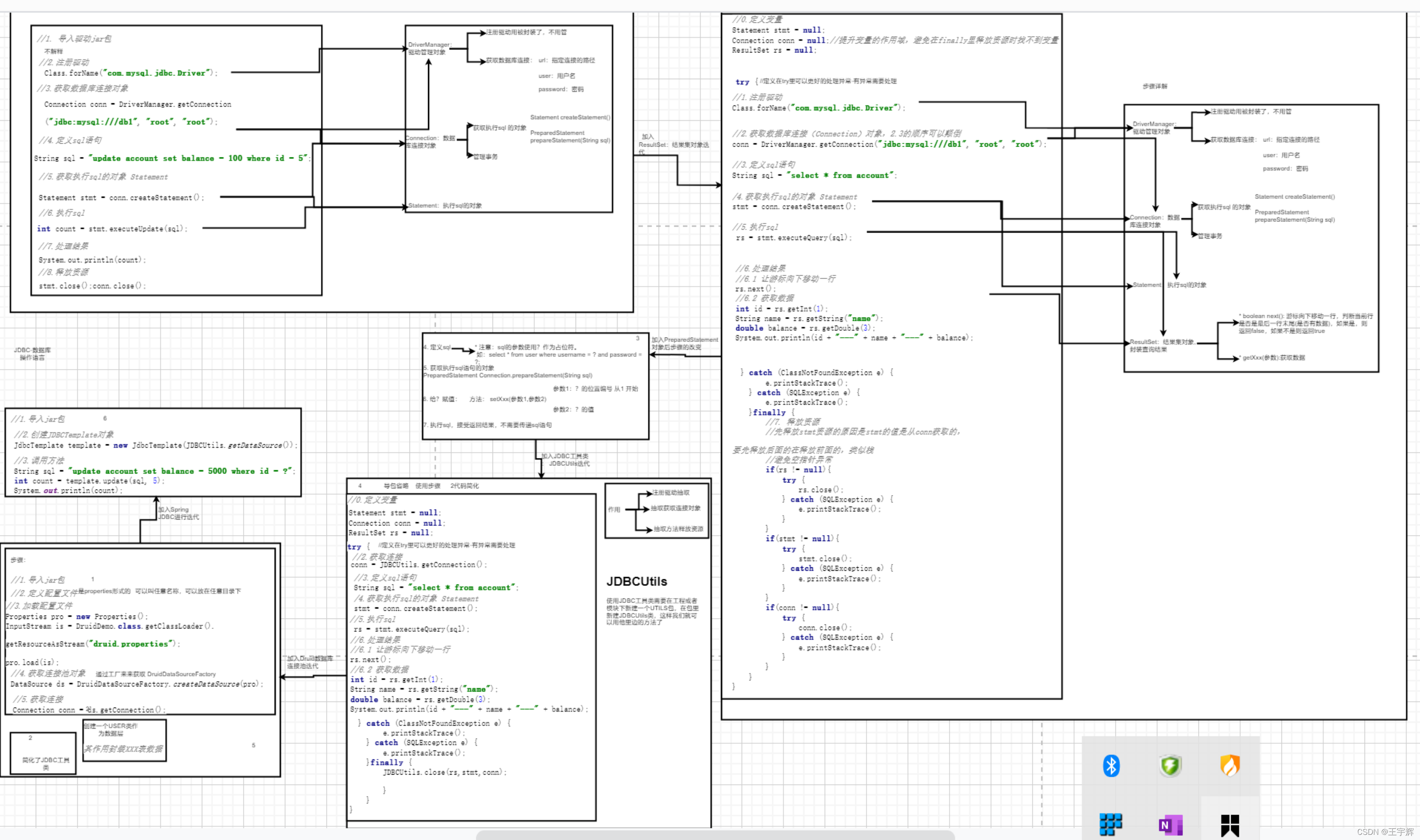Click the 'DriverManager: 驱动管理对象' node top-left diagram

429,48
